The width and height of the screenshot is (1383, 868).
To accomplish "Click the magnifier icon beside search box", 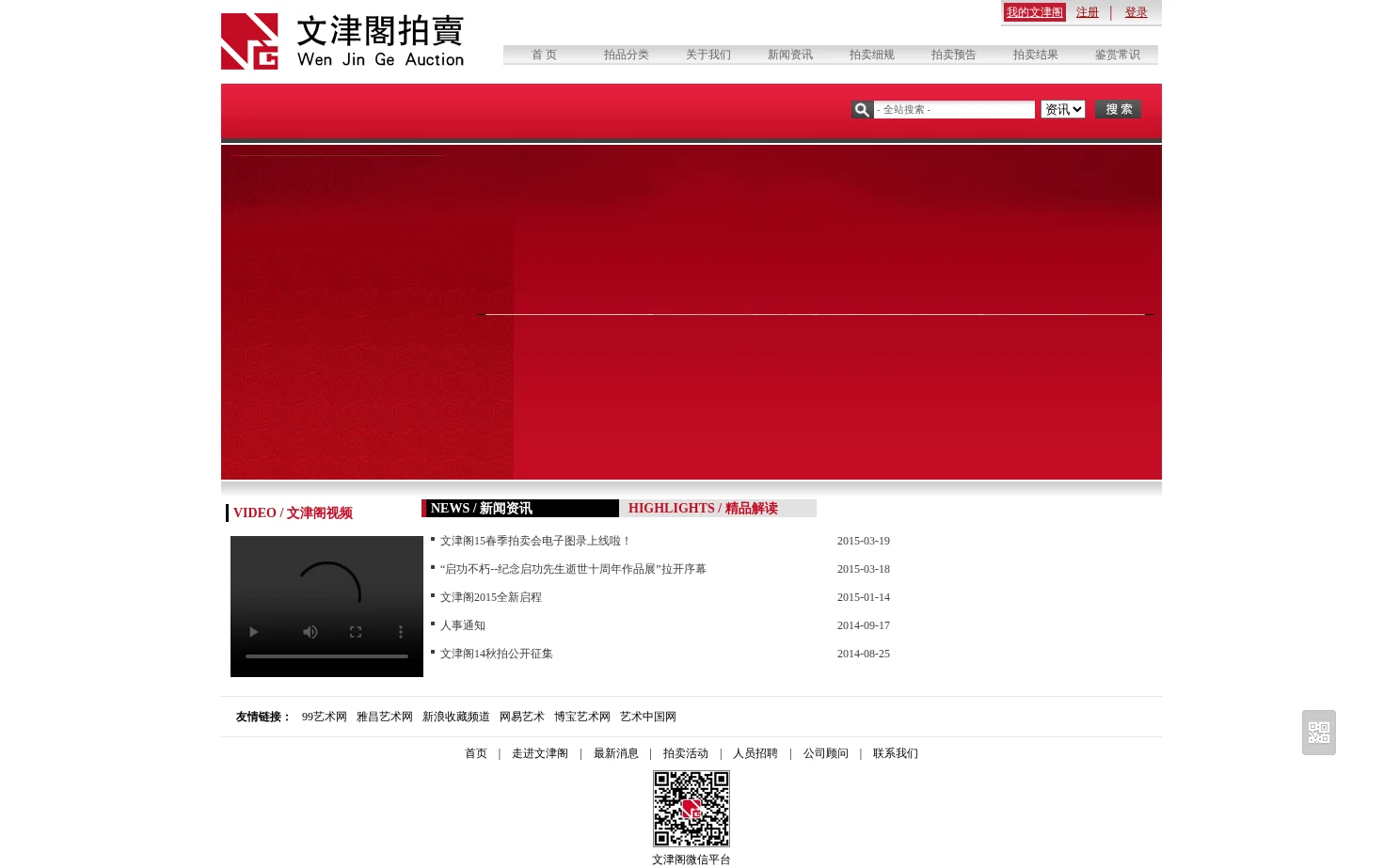I will 862,110.
